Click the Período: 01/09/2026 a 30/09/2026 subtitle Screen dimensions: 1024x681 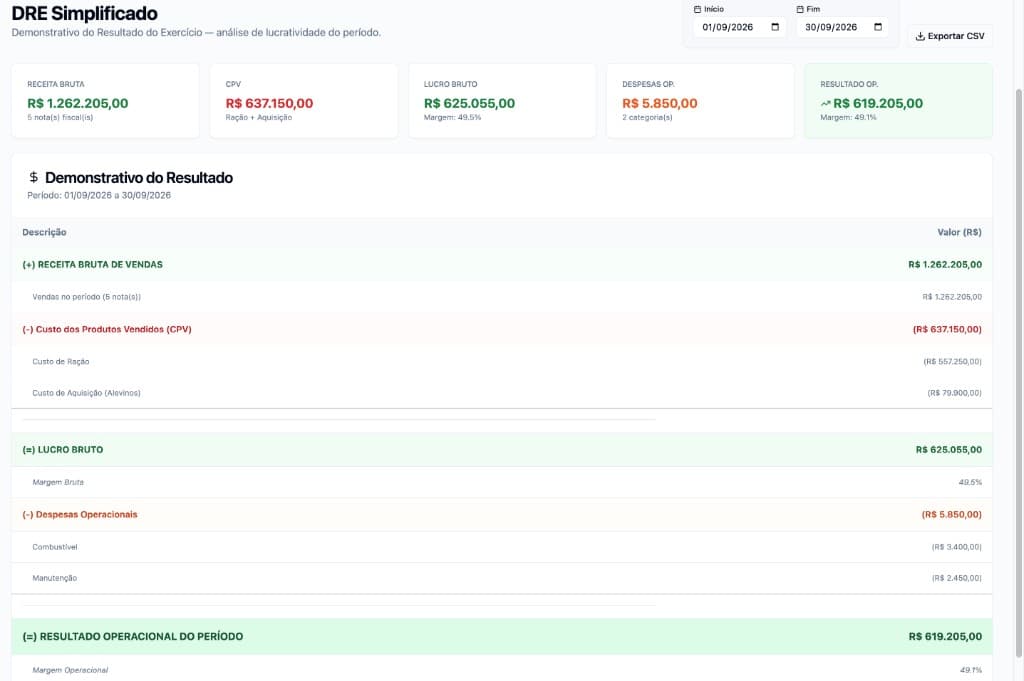99,195
